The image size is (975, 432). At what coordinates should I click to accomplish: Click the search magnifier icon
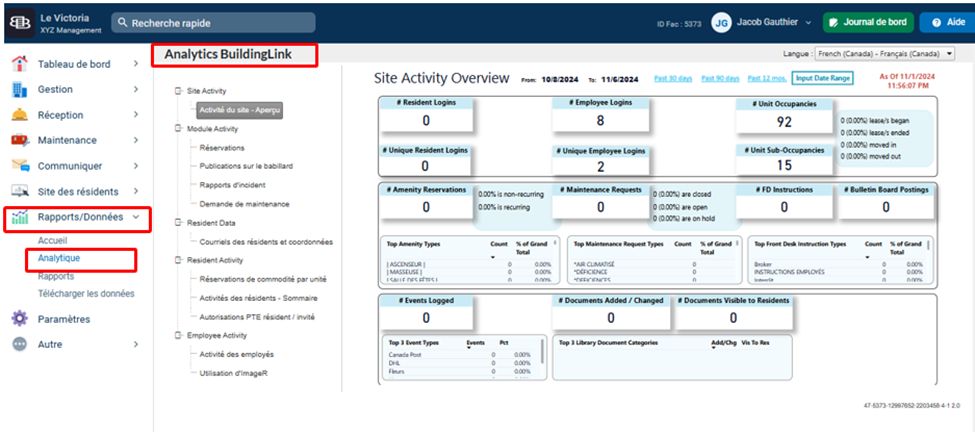click(x=122, y=23)
